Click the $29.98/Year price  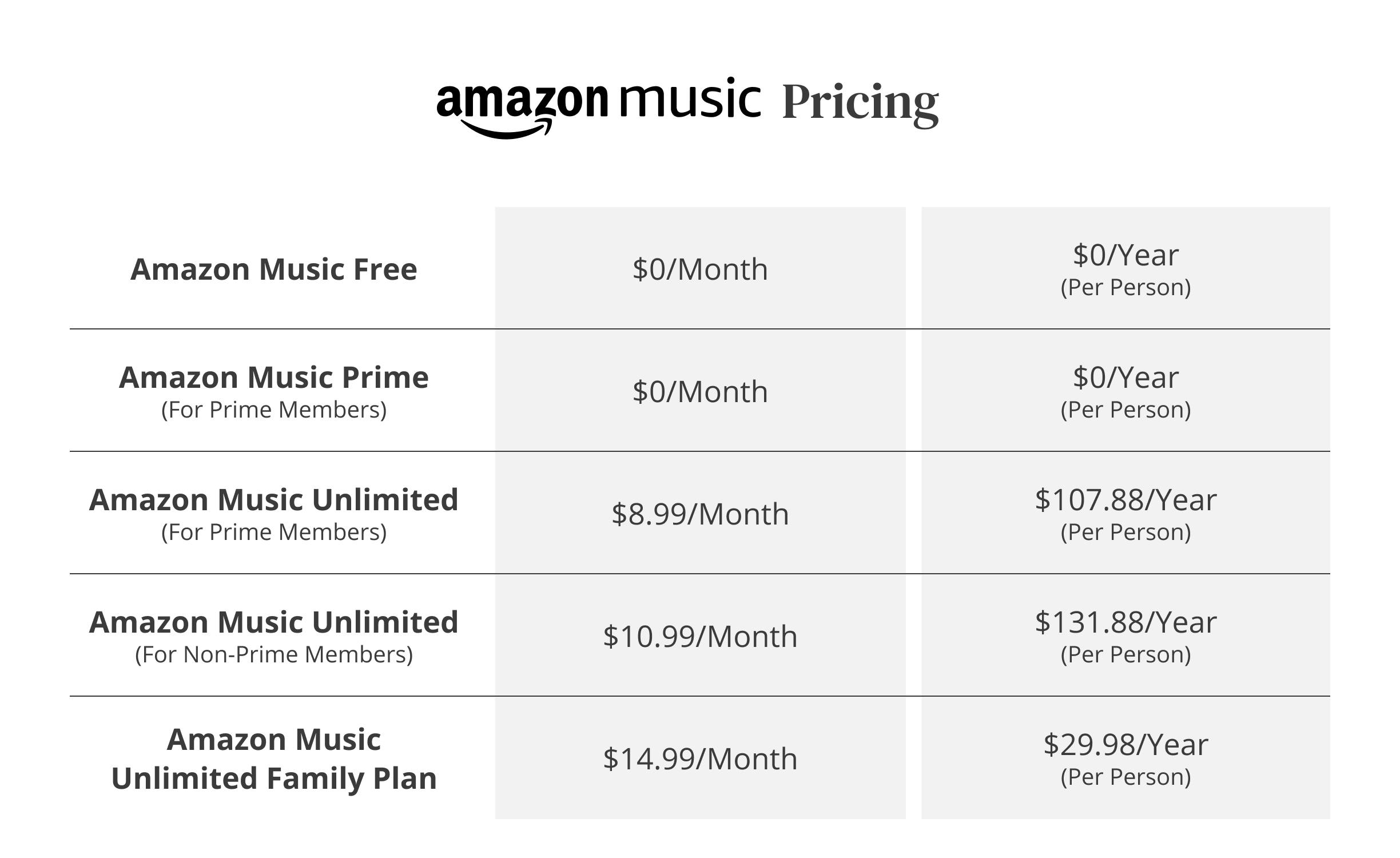point(1125,745)
